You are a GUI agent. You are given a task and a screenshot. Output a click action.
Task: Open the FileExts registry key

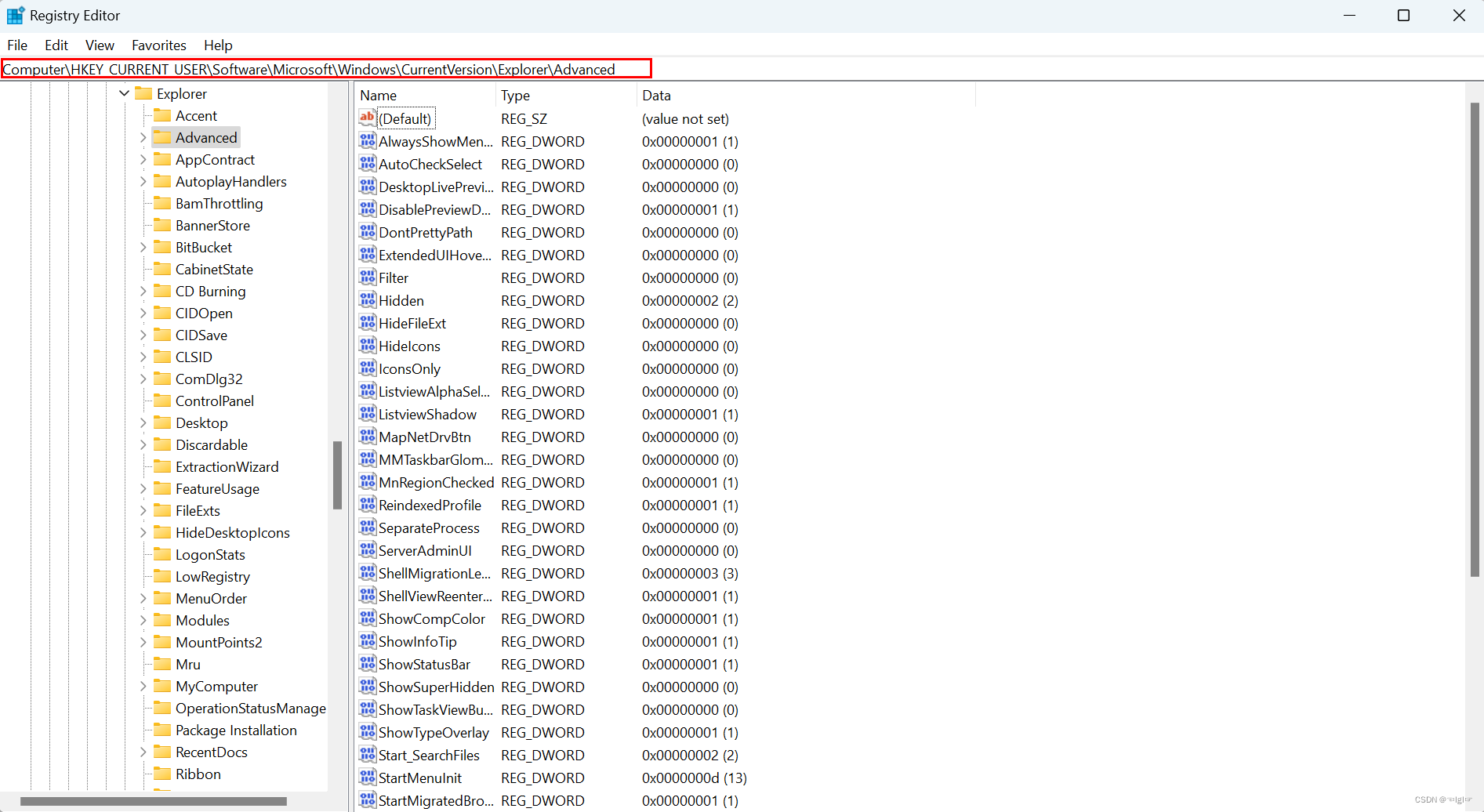(198, 511)
